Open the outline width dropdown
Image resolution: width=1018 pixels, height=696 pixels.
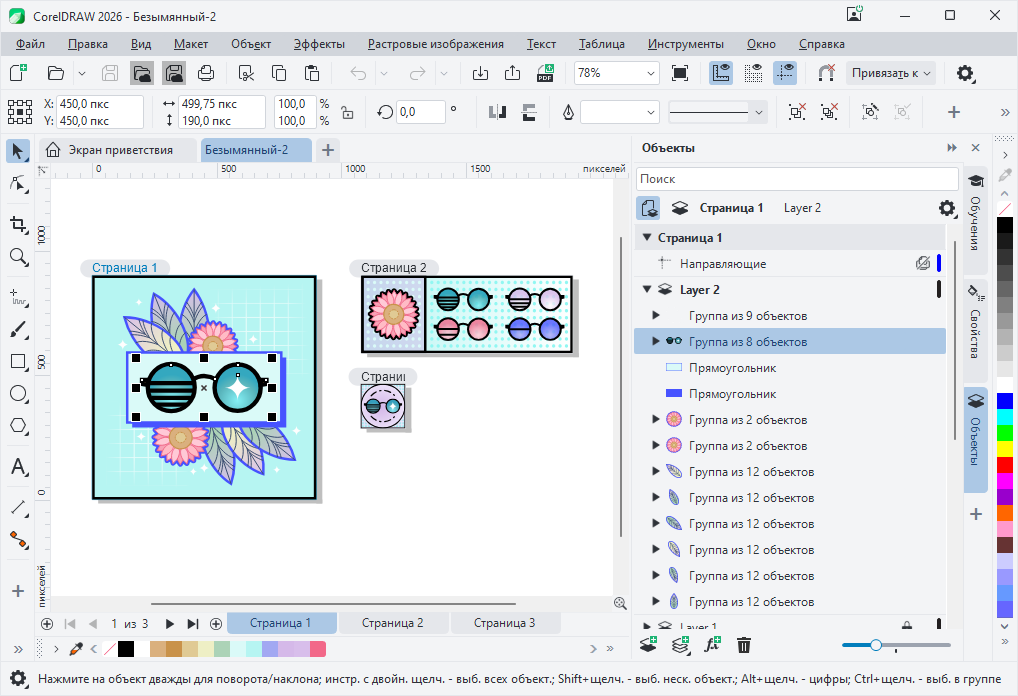coord(651,112)
